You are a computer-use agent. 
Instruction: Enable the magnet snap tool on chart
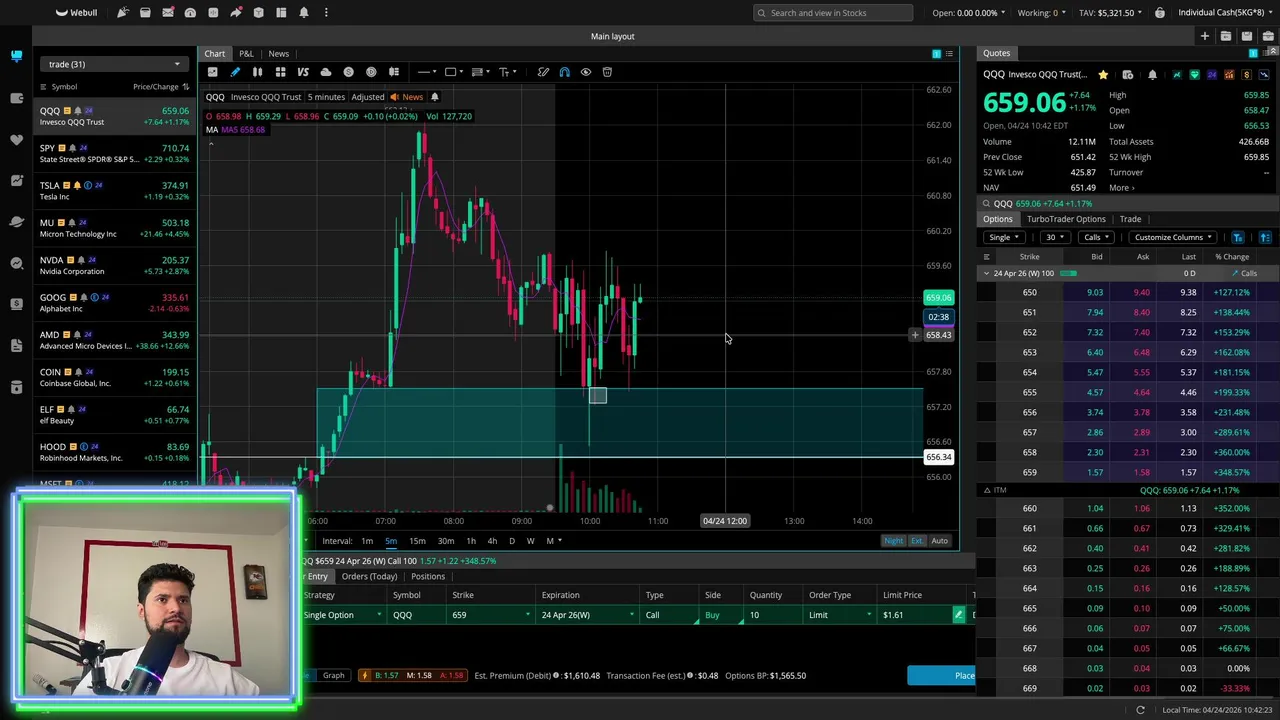tap(565, 72)
